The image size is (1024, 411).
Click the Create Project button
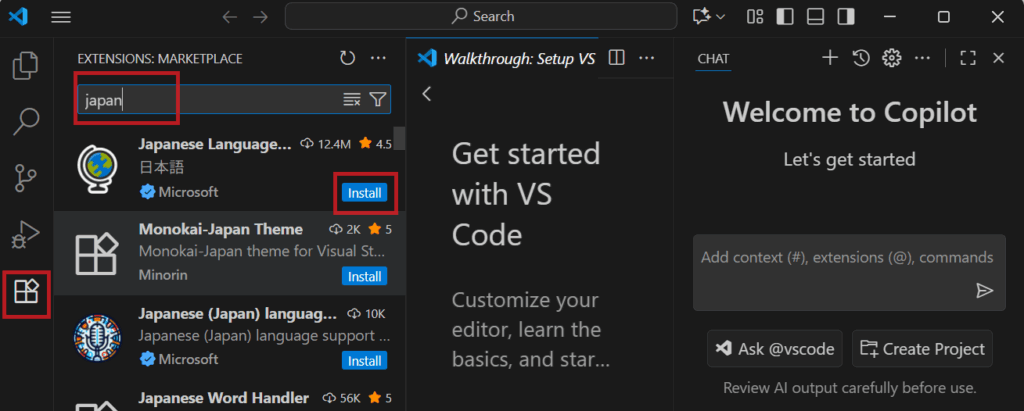coord(922,349)
